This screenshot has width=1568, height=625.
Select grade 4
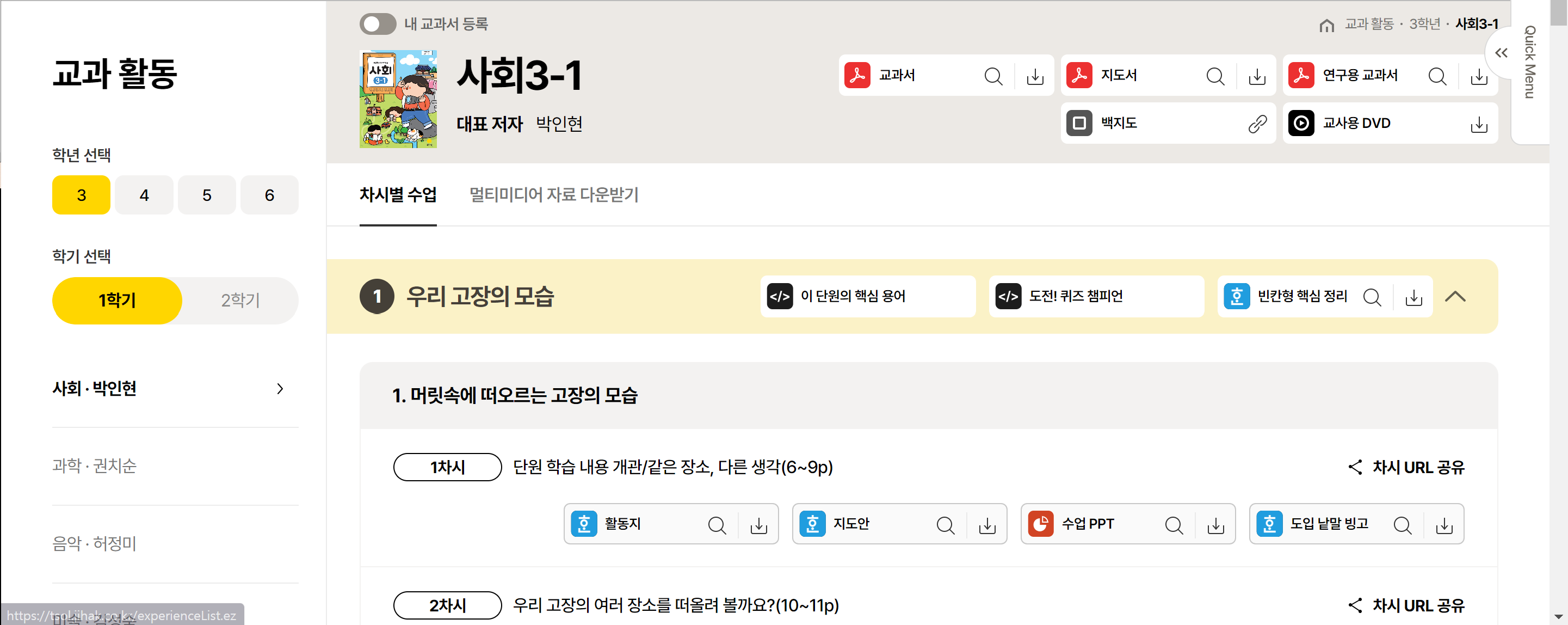coord(144,195)
